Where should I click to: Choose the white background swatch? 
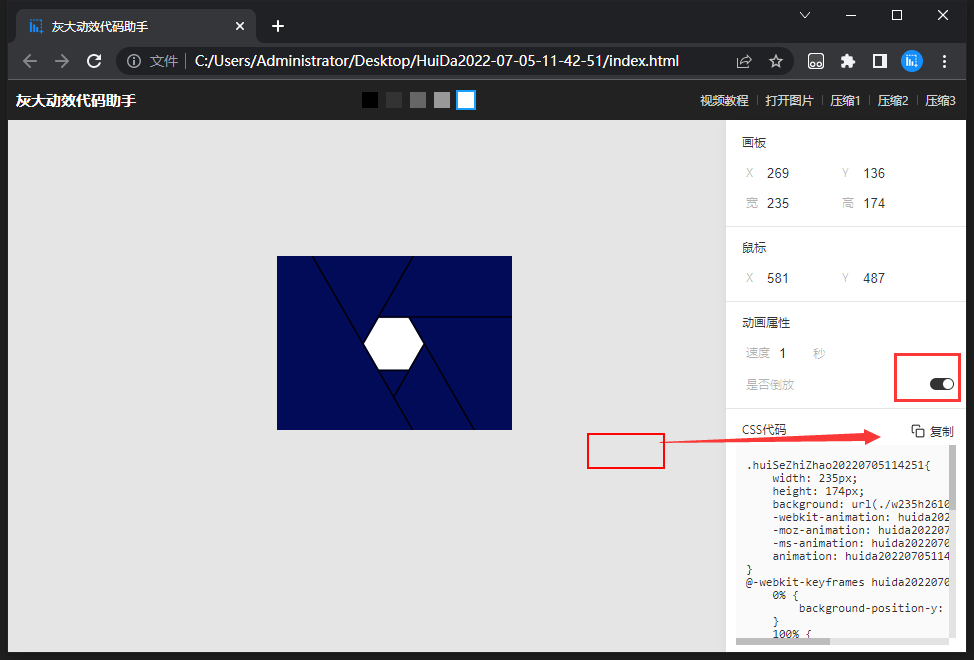[x=466, y=100]
